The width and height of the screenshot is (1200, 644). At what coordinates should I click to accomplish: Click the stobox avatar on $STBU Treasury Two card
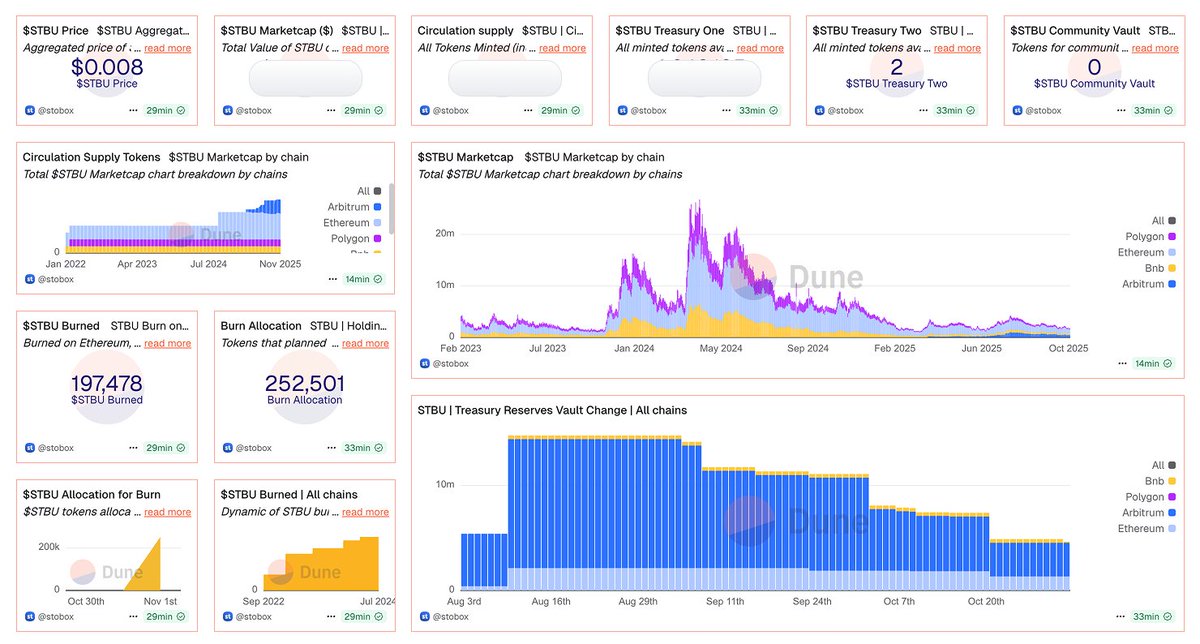tap(819, 111)
